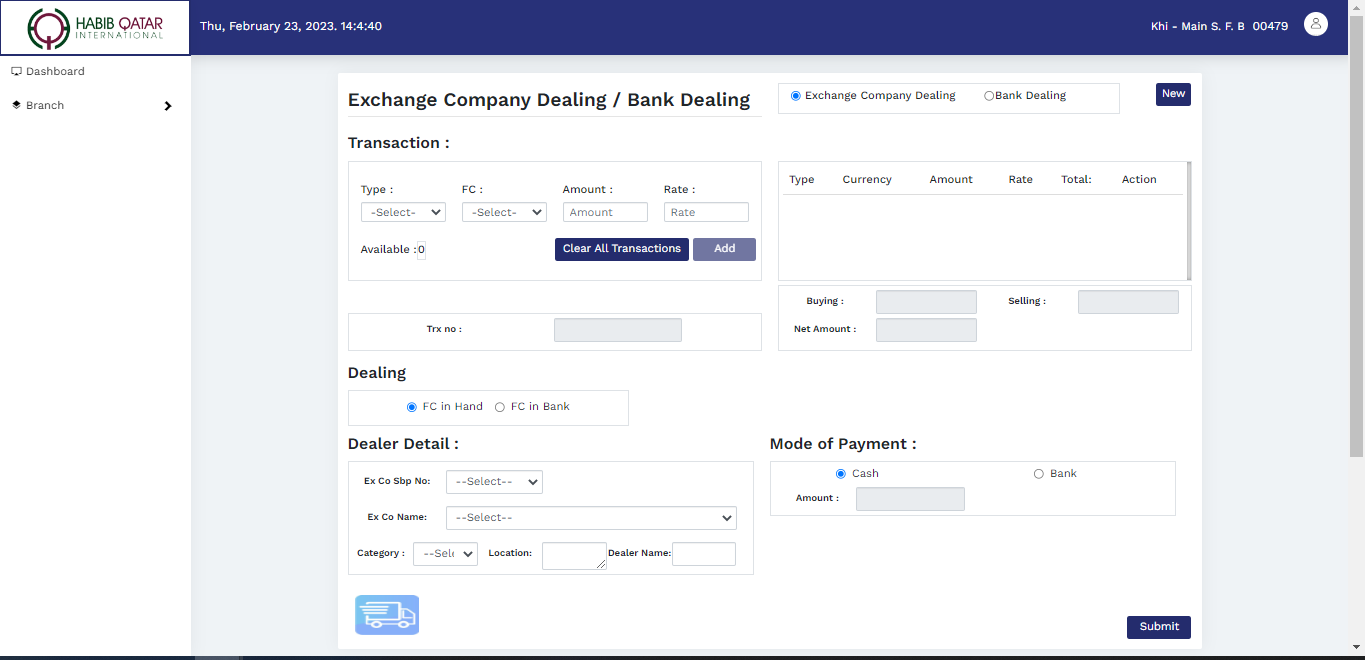Viewport: 1365px width, 660px height.
Task: Click the Submit button
Action: (1158, 627)
